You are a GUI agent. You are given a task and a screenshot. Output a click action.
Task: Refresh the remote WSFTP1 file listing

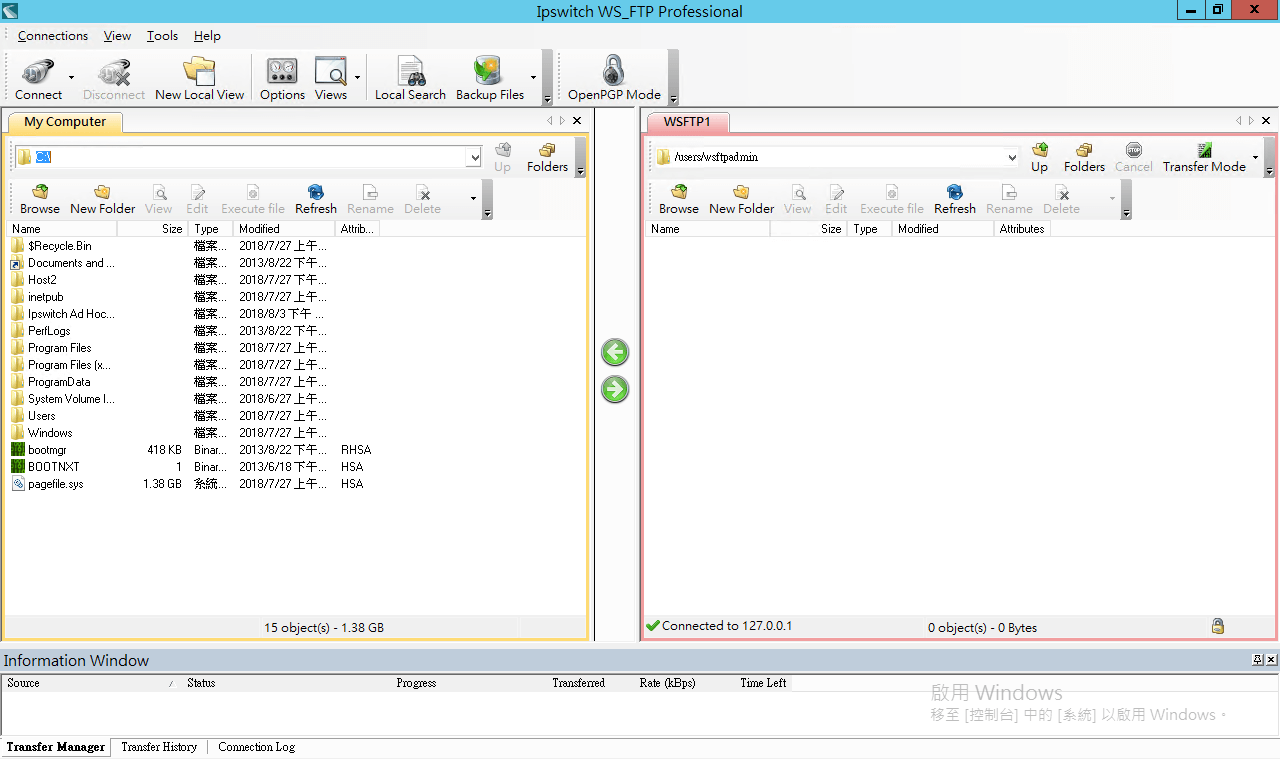[x=954, y=197]
